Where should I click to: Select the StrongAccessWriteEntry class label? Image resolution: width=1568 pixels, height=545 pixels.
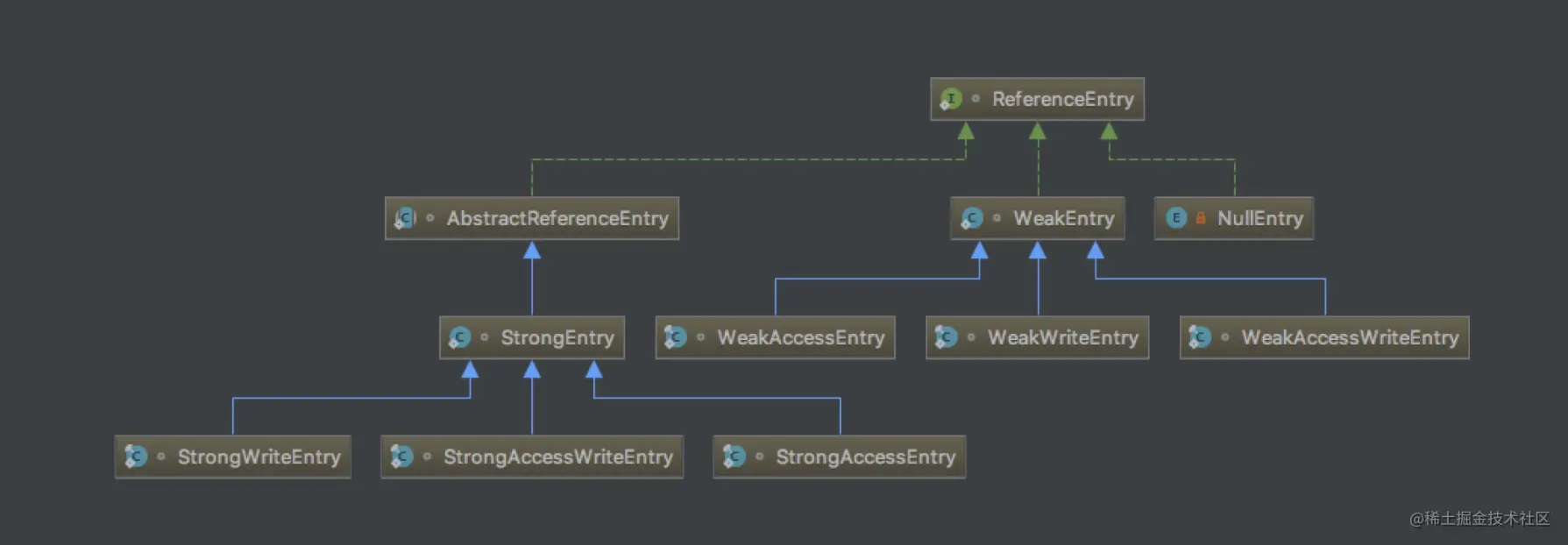click(x=557, y=457)
